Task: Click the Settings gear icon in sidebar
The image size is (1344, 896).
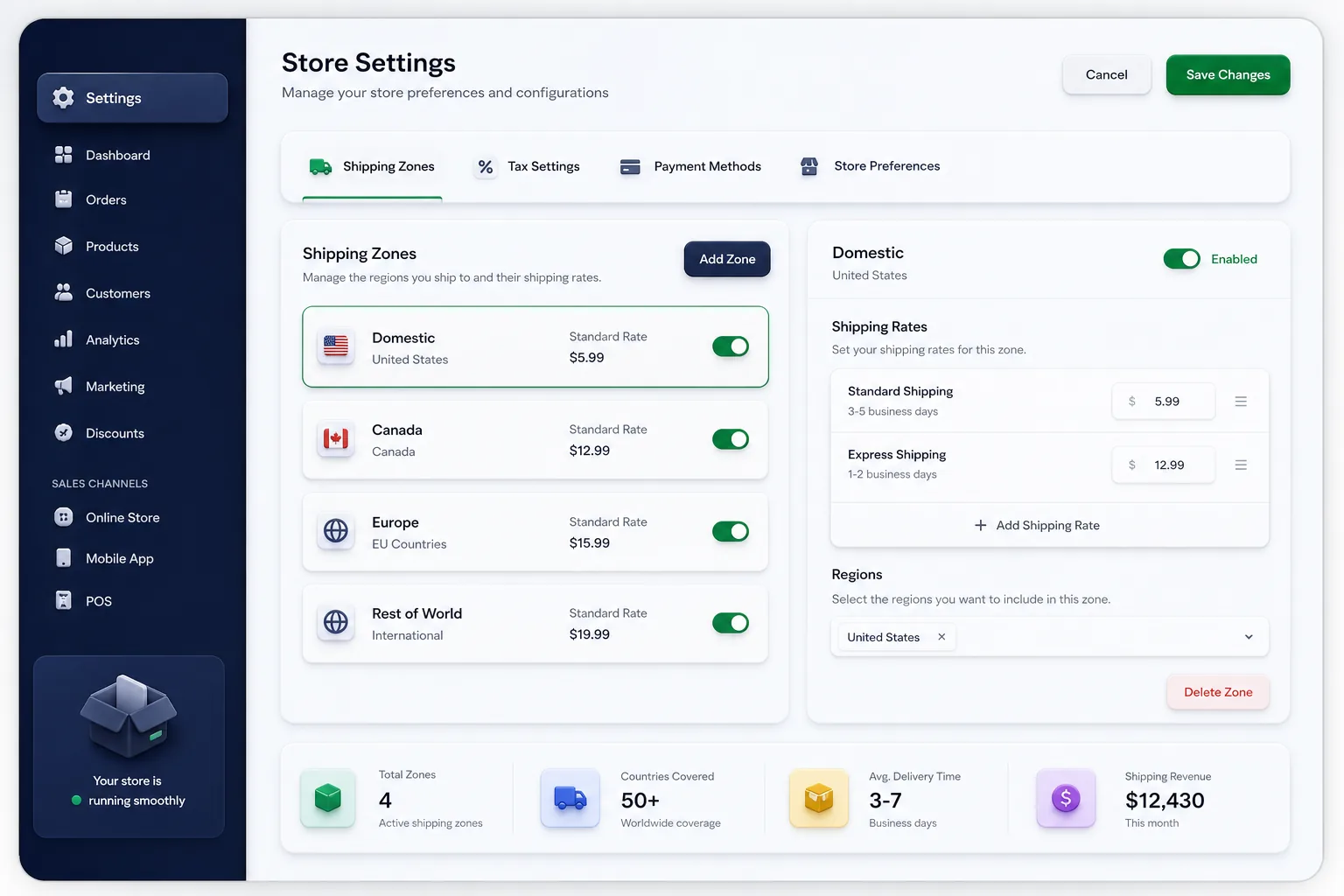Action: tap(63, 98)
